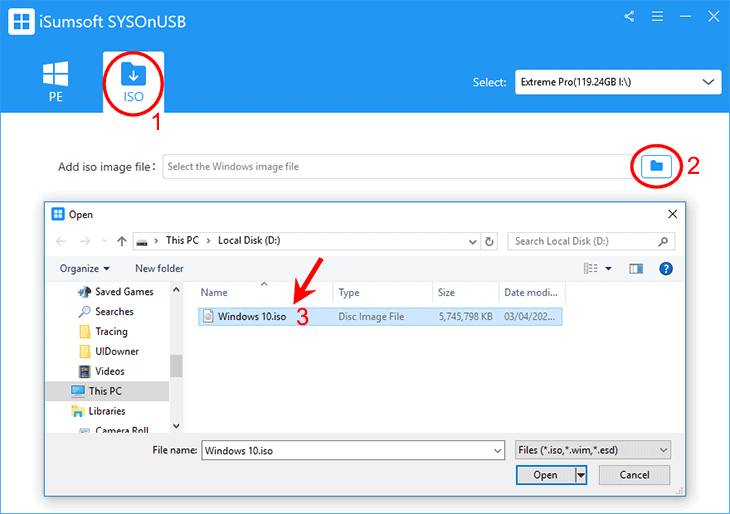
Task: Select Libraries in navigation pane
Action: point(98,411)
